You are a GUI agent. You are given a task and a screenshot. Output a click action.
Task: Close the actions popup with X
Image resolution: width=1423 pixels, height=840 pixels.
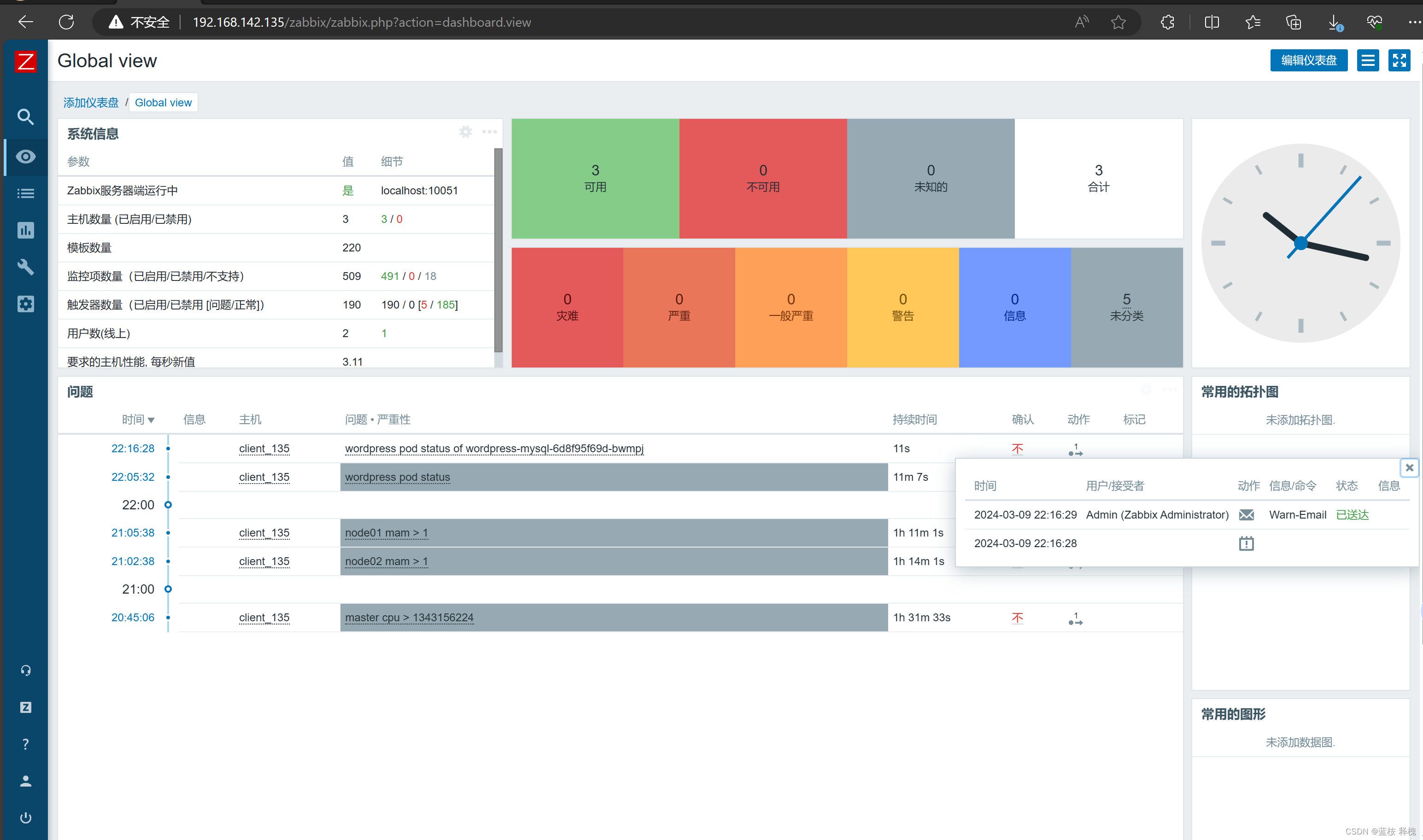1410,467
